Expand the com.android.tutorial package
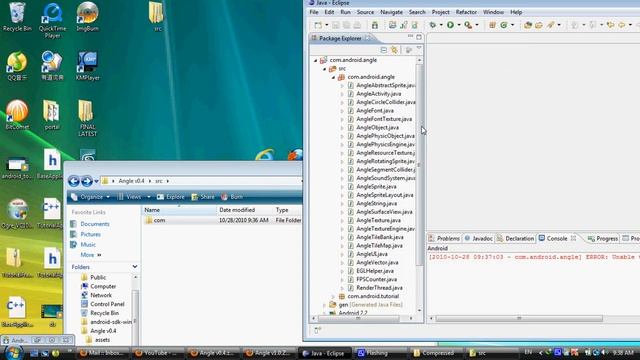 click(333, 296)
